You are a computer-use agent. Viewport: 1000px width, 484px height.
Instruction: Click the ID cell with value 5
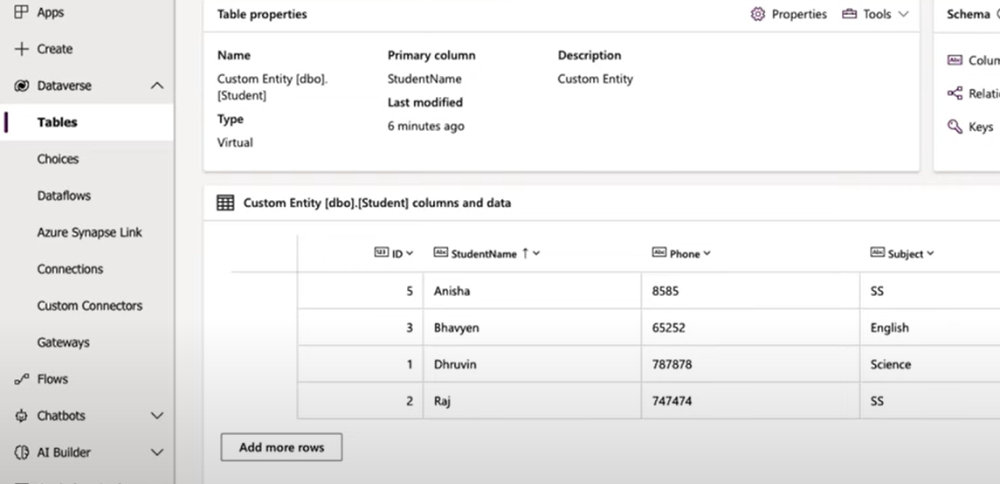click(x=360, y=291)
